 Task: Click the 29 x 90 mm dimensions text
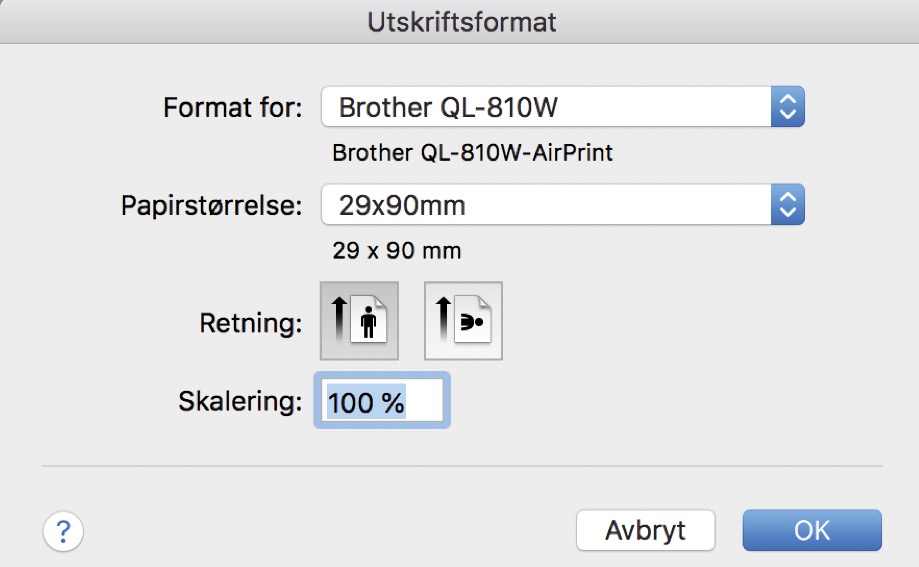[x=397, y=251]
